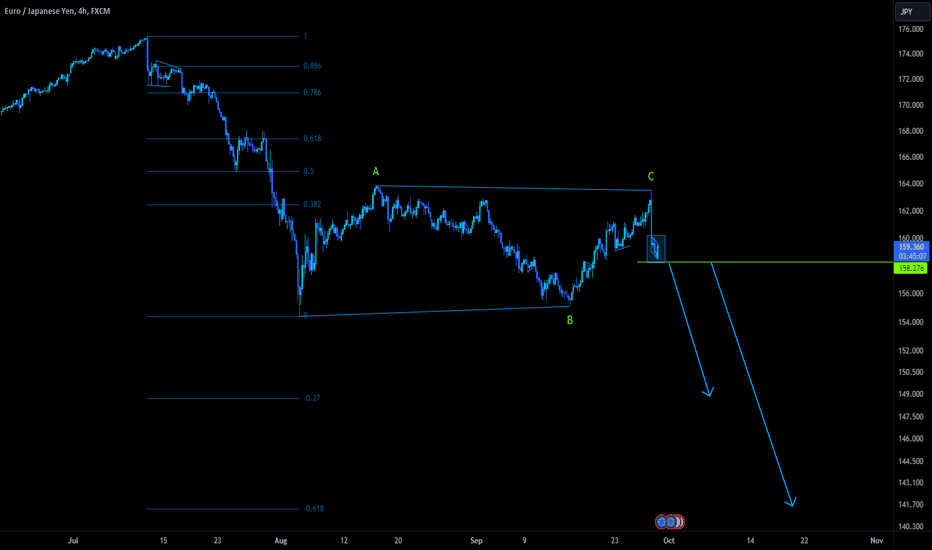
Task: Click the -0.27 Fibonacci extension label
Action: tap(312, 398)
